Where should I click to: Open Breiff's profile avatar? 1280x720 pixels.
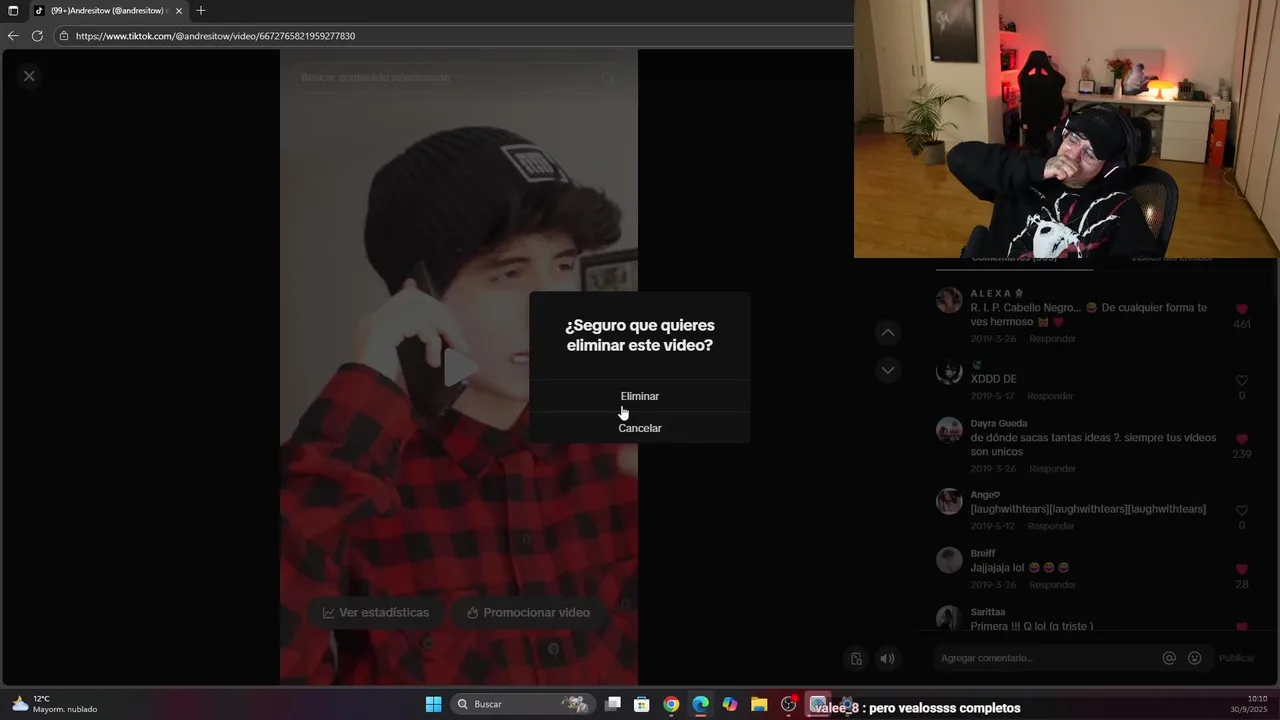coord(949,560)
